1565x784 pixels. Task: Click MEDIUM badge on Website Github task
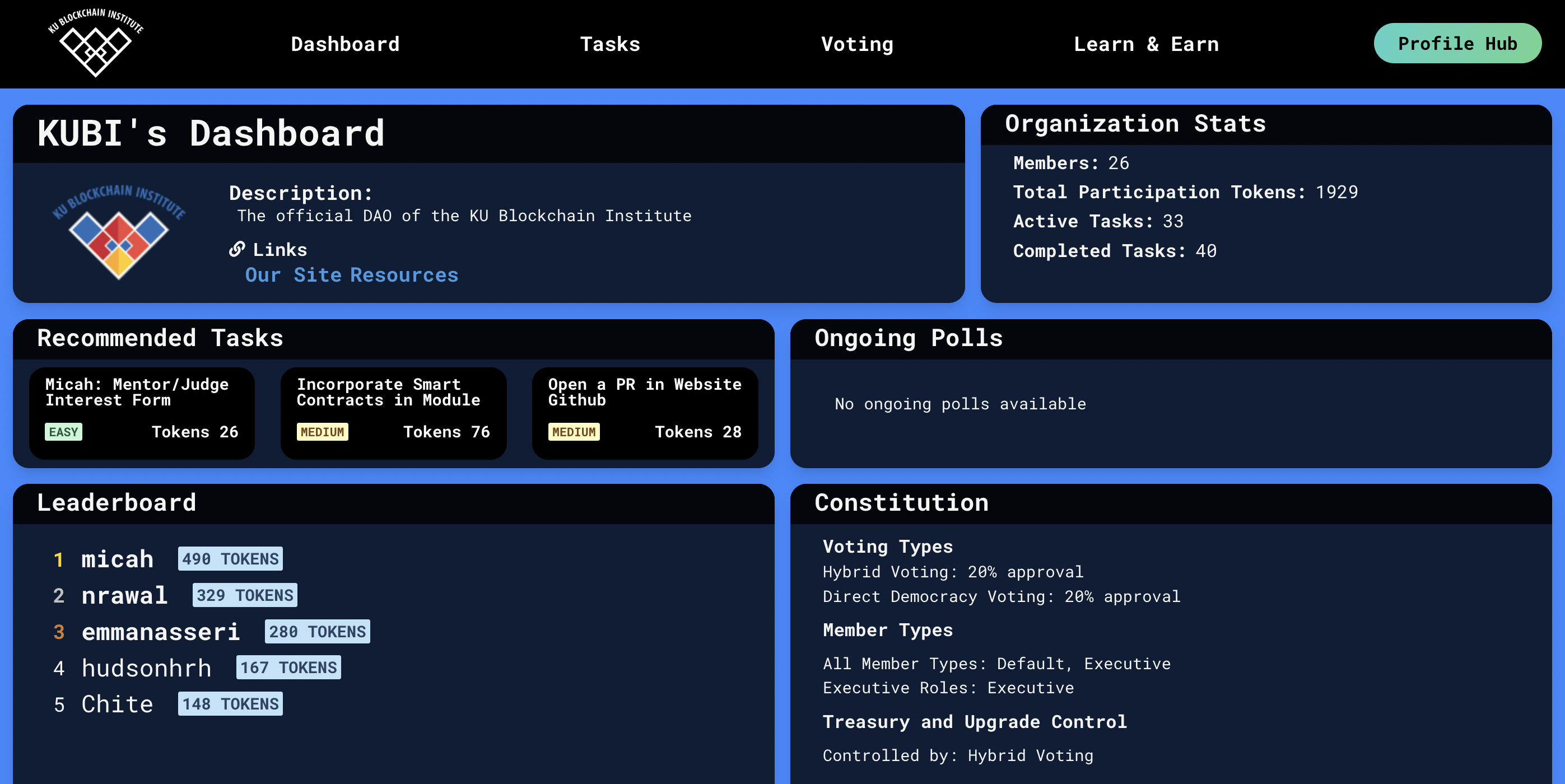point(574,432)
